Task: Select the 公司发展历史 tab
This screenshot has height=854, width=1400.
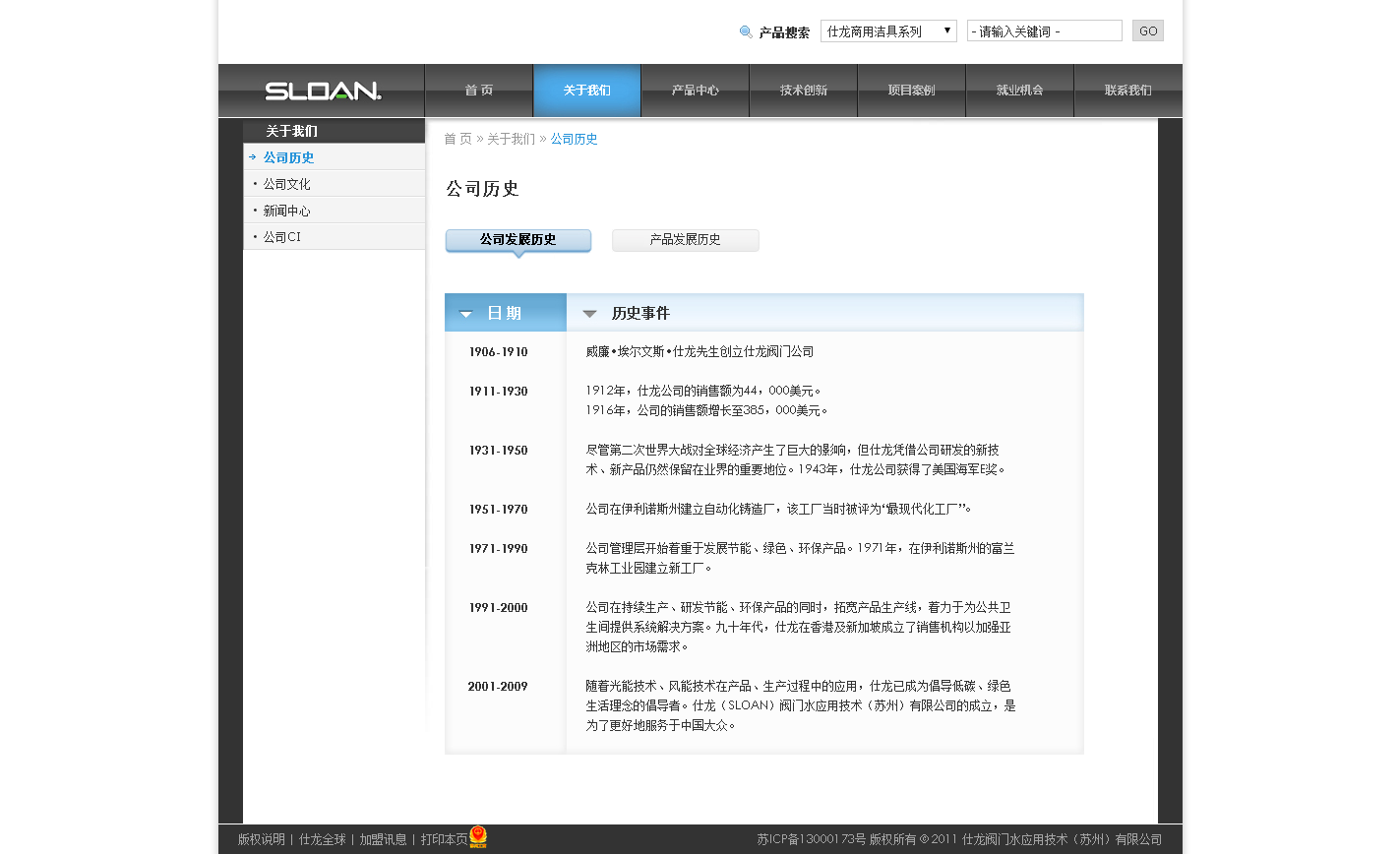Action: pos(517,240)
